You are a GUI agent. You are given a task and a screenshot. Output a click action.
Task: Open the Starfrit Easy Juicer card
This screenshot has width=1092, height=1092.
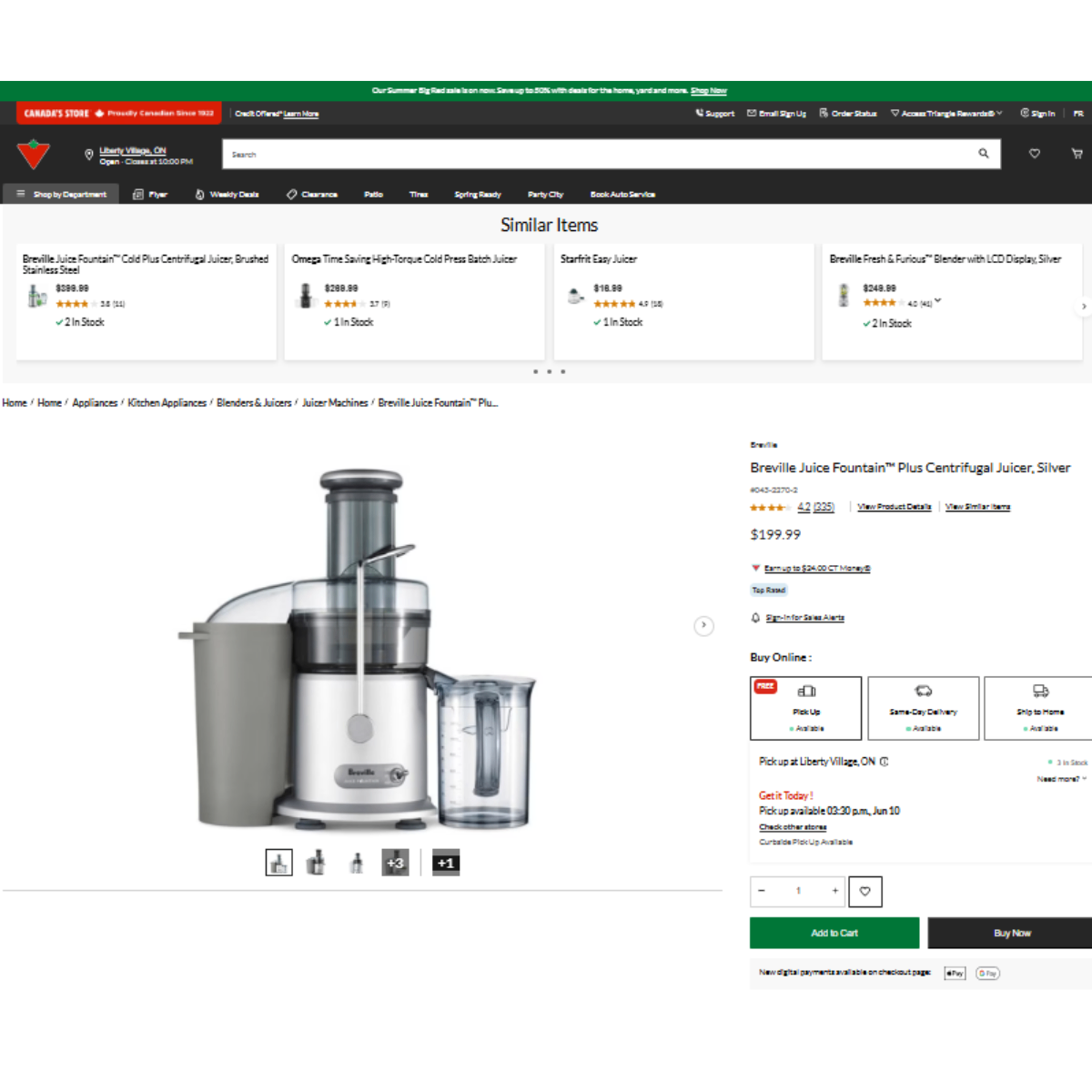(683, 301)
